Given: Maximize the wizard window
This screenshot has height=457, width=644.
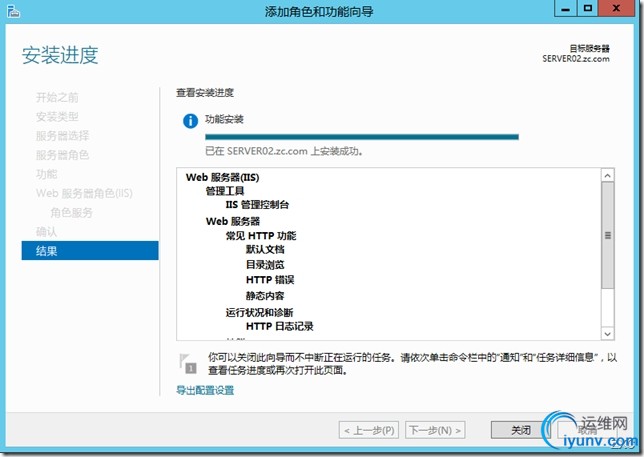Looking at the screenshot, I should [x=587, y=9].
